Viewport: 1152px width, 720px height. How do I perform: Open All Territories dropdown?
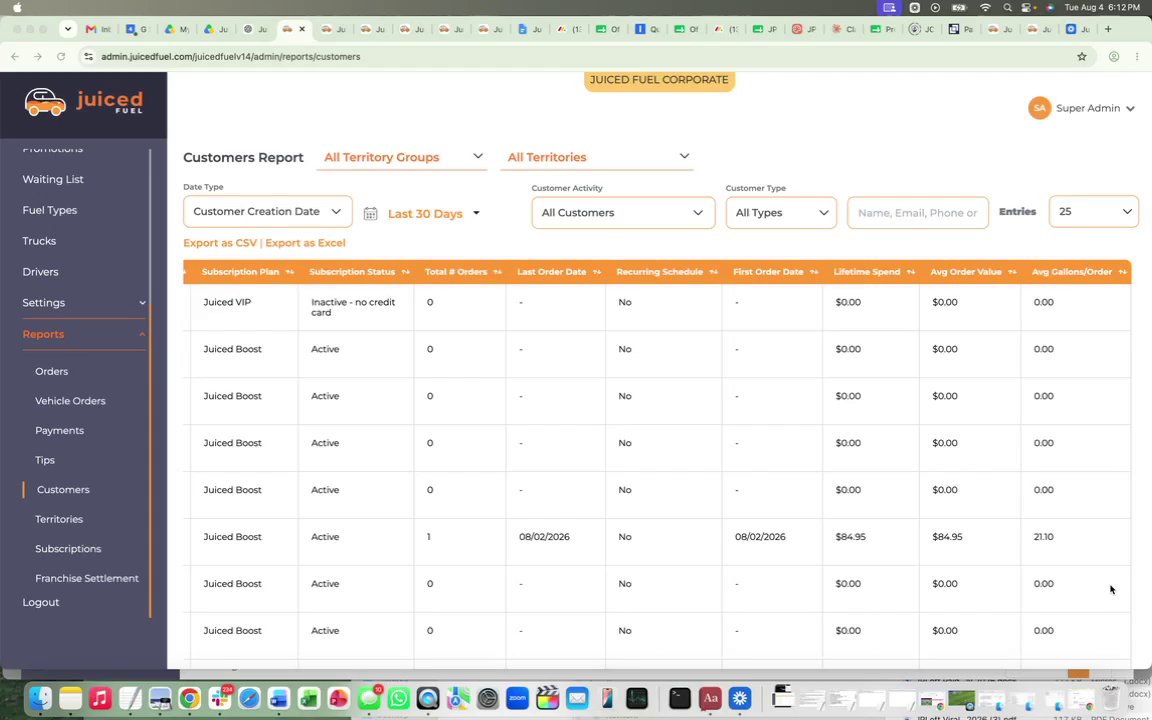coord(597,157)
